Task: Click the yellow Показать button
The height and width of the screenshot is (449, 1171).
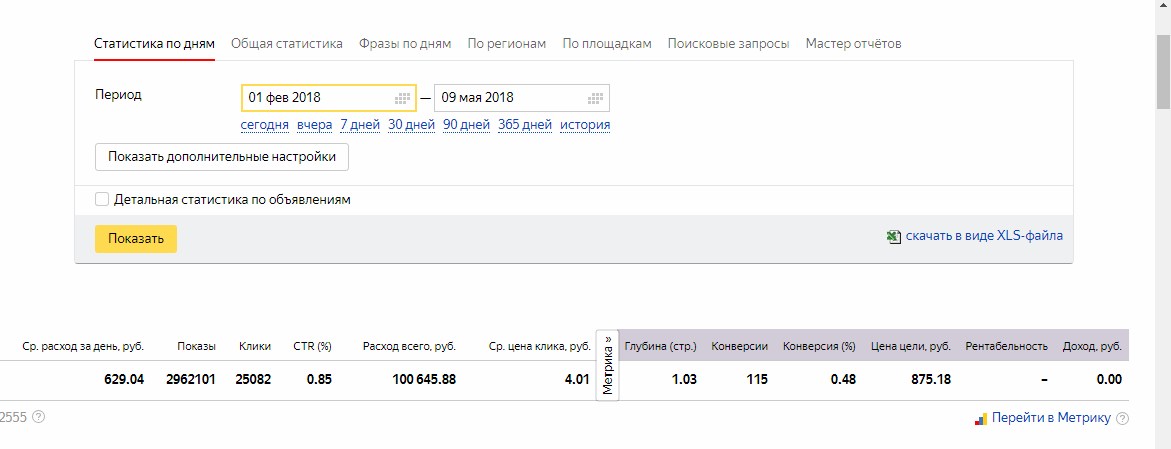Action: (136, 239)
